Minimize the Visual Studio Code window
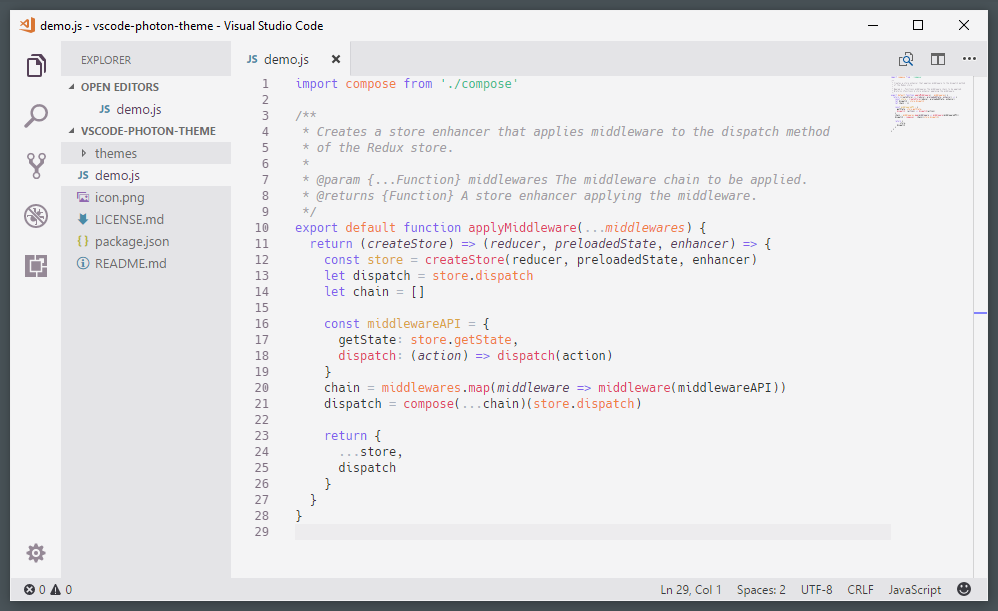Viewport: 998px width, 611px height. click(873, 25)
